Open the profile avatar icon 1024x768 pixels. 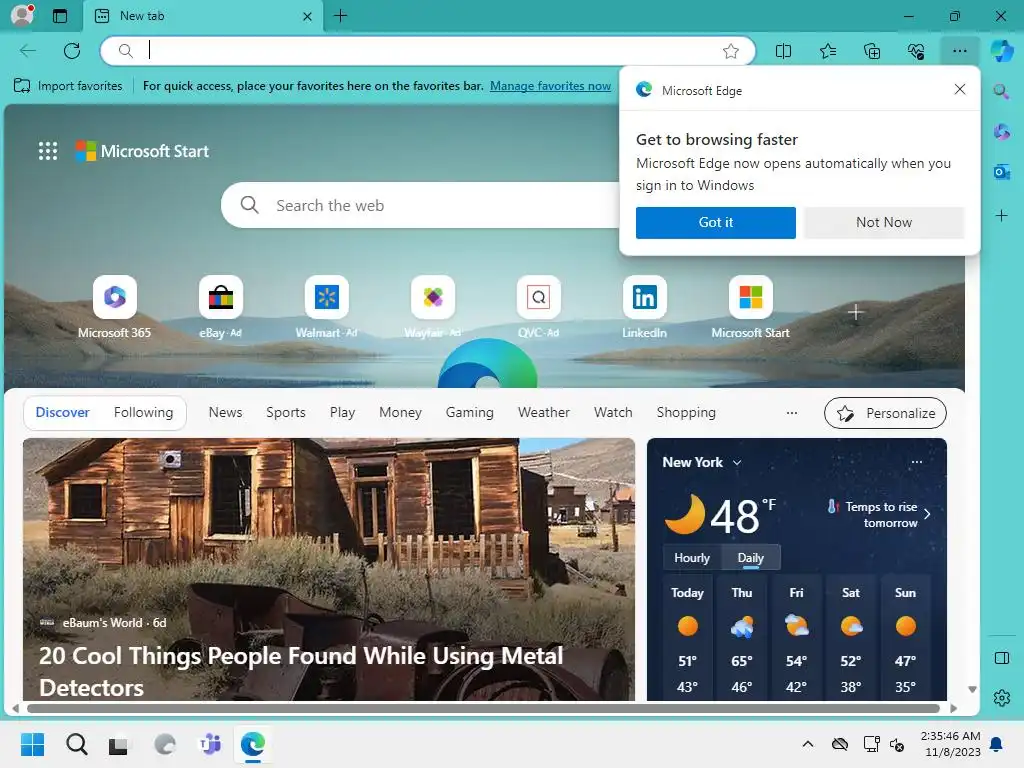click(22, 16)
